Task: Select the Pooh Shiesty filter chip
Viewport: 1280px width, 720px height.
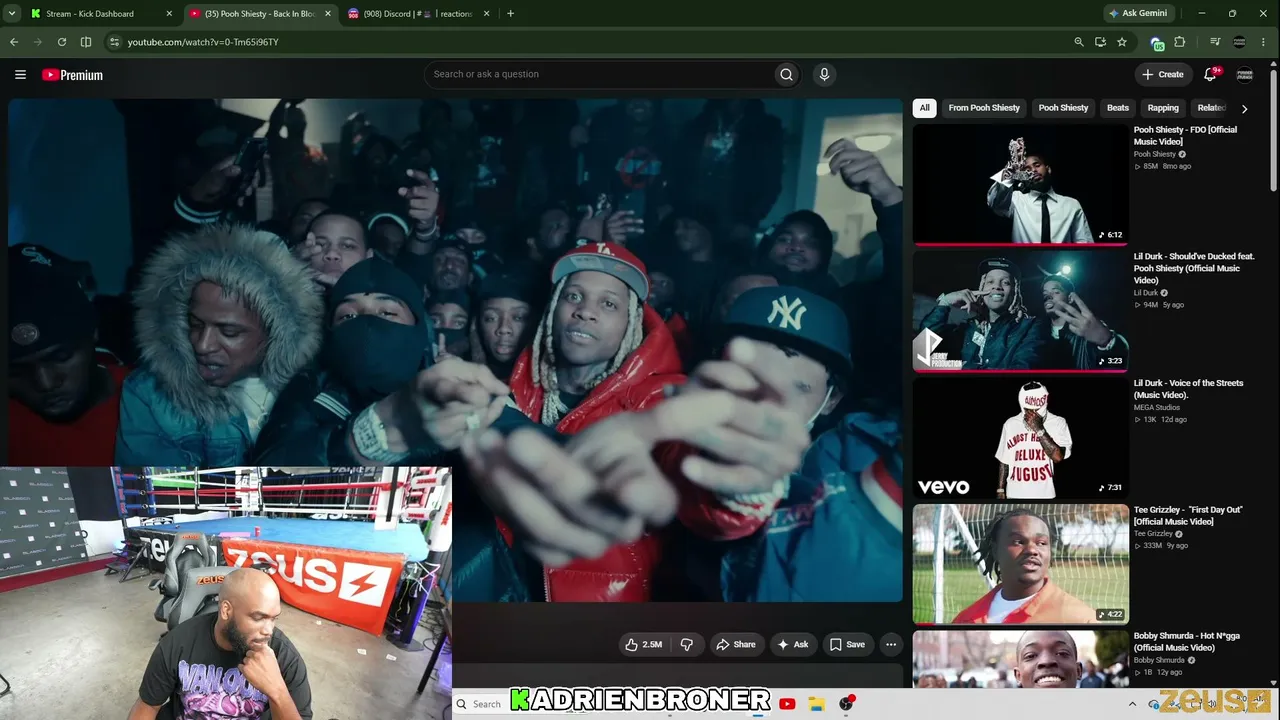Action: click(1063, 108)
